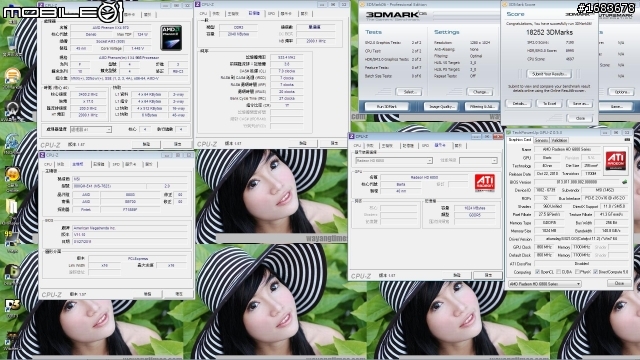The height and width of the screenshot is (360, 640).
Task: Toggle the DirectCompute 5.0 checkbox in GPU-Z
Action: 596,272
